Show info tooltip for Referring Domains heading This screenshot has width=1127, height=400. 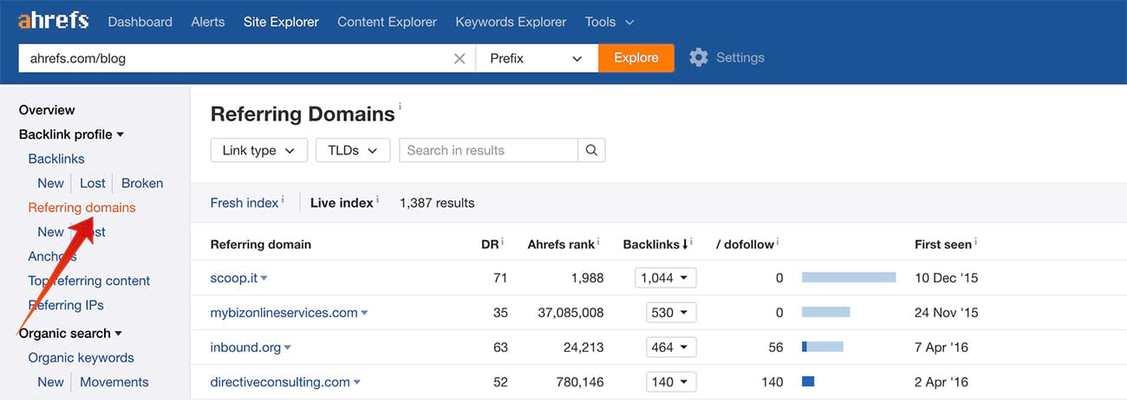400,108
